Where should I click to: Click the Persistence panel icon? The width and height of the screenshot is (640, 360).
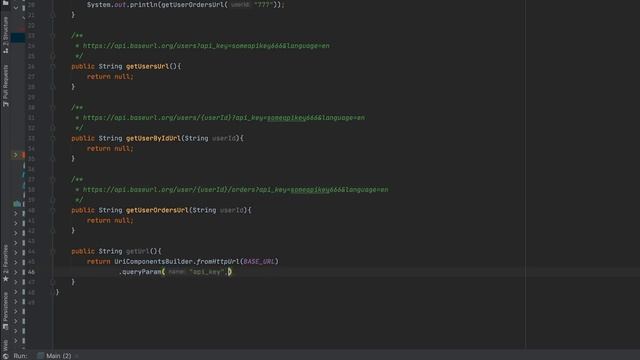click(x=6, y=327)
